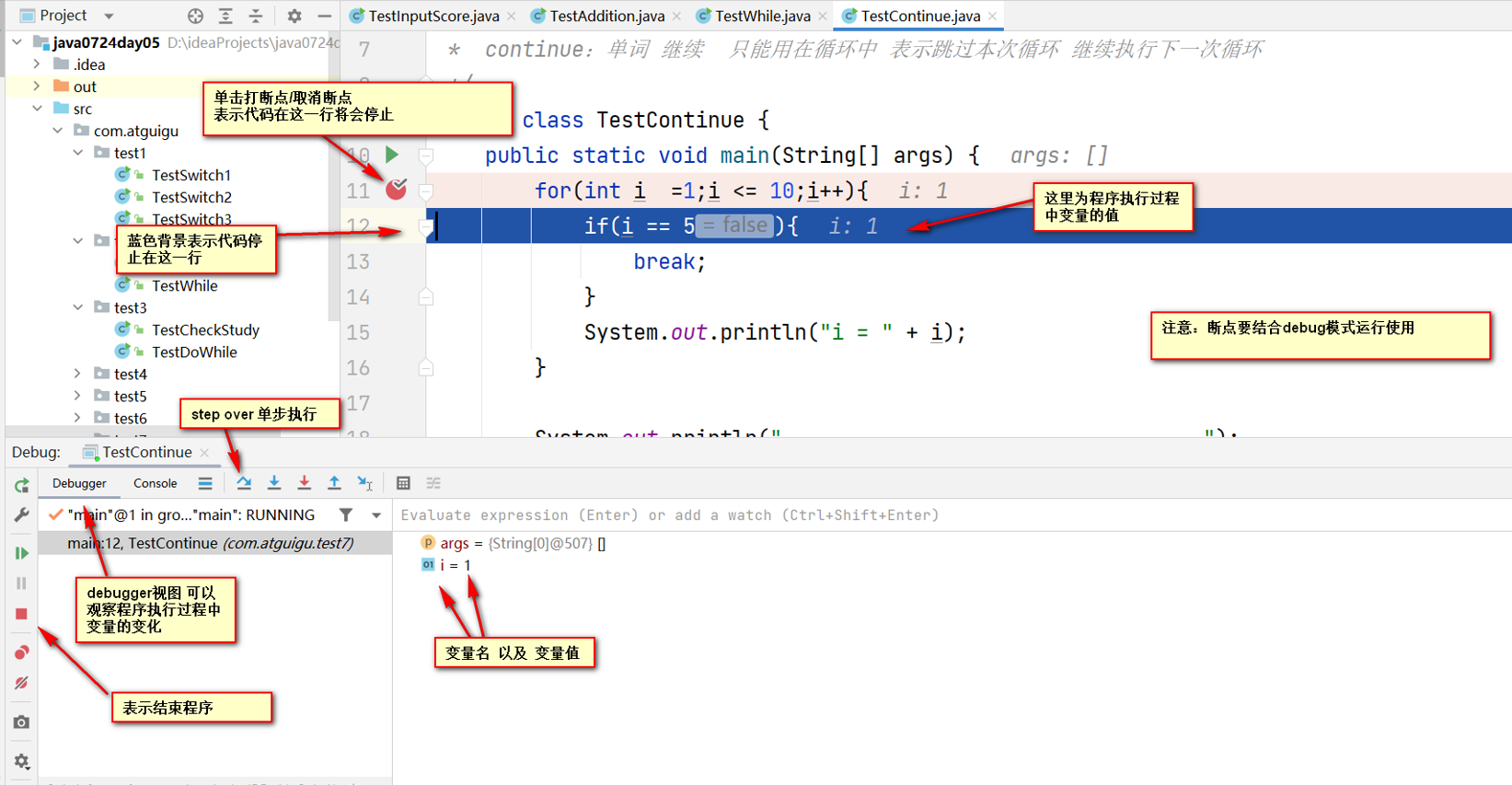Select TestDoWhile in the project tree
1512x785 pixels.
(194, 352)
